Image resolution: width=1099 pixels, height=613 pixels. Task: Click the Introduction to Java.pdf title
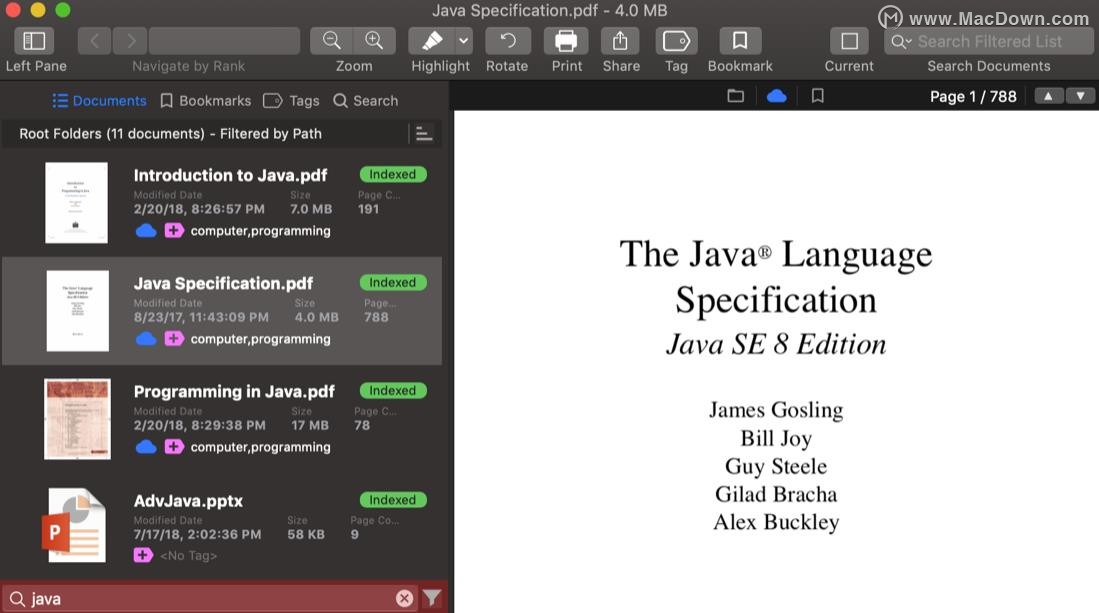[x=231, y=175]
